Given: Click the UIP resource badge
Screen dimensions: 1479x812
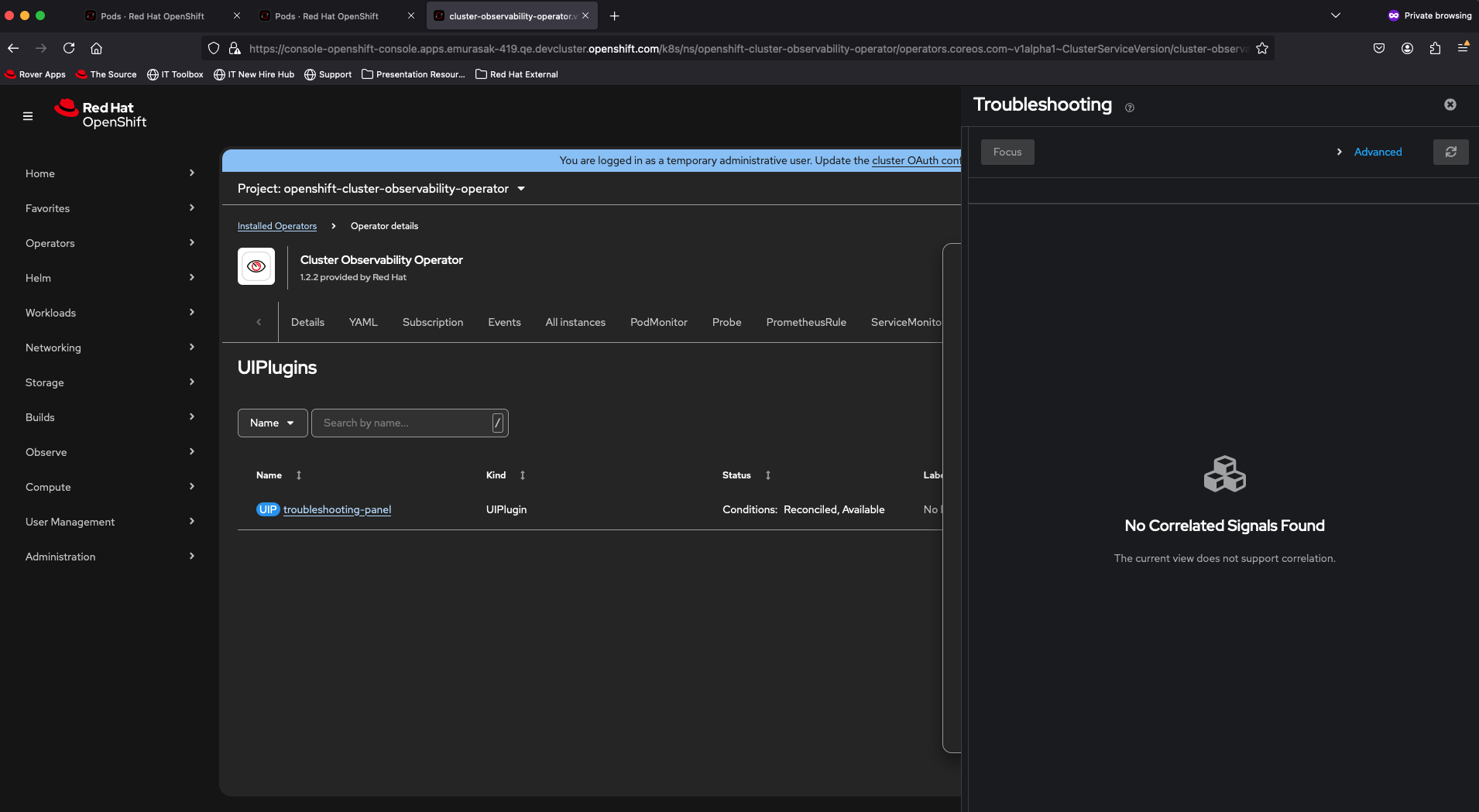Looking at the screenshot, I should (268, 509).
